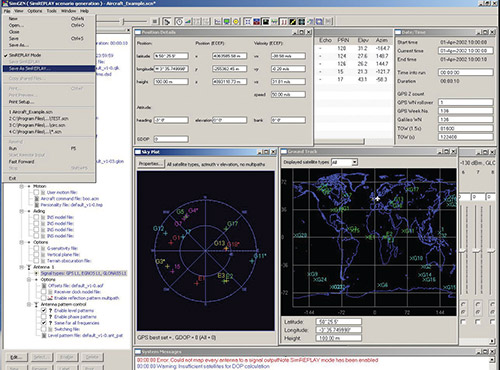This screenshot has width=500, height=370.
Task: Choose Save As SimREPLAY in File menu
Action: pos(49,69)
